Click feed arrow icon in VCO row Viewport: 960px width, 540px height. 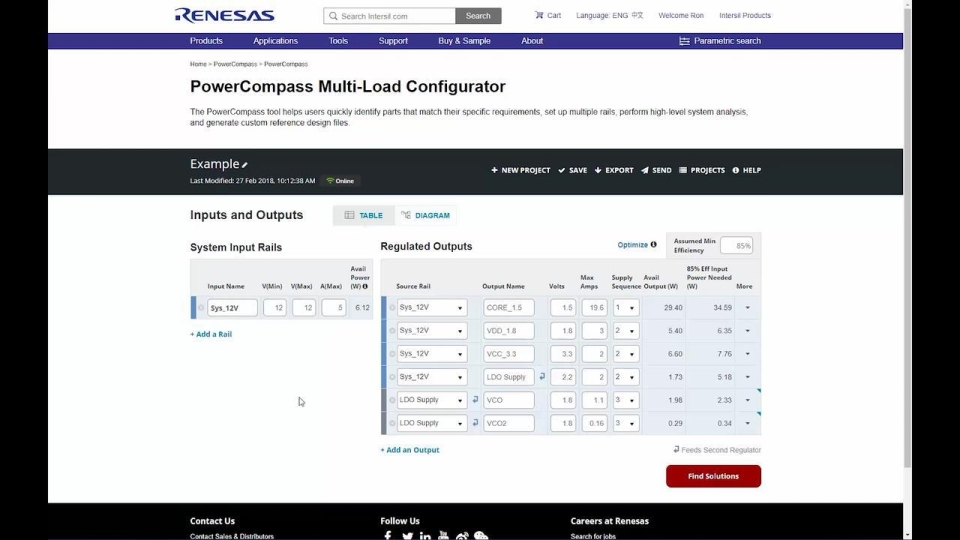475,399
